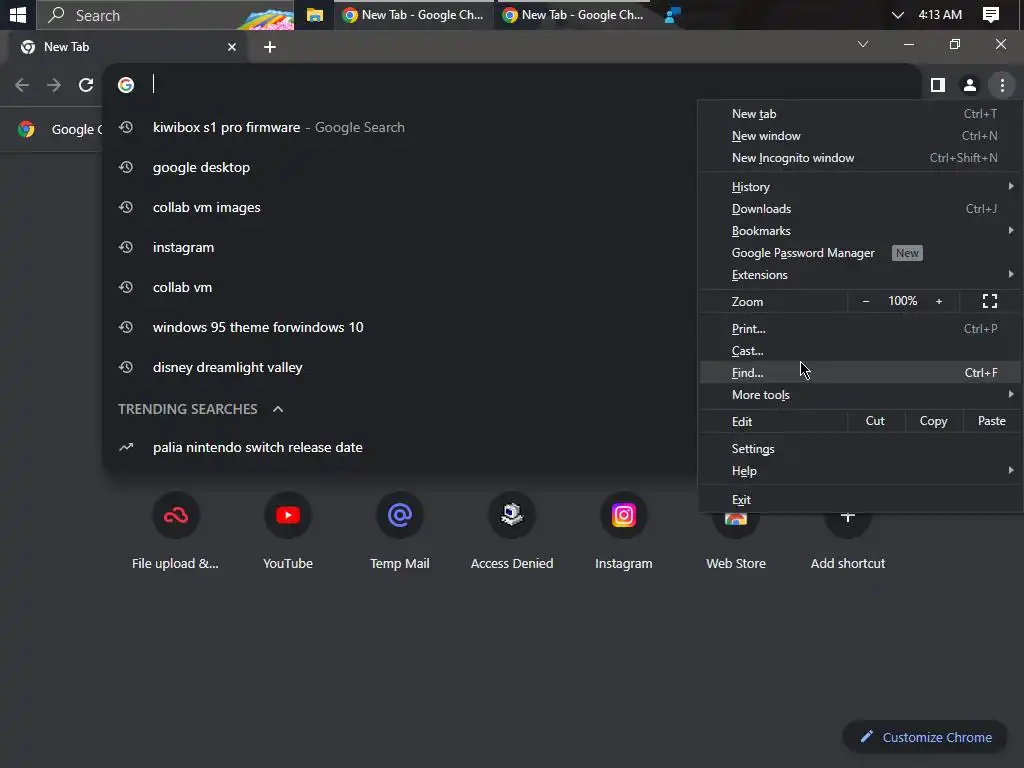Image resolution: width=1024 pixels, height=768 pixels.
Task: Open the Access Denied shortcut icon
Action: (x=512, y=515)
